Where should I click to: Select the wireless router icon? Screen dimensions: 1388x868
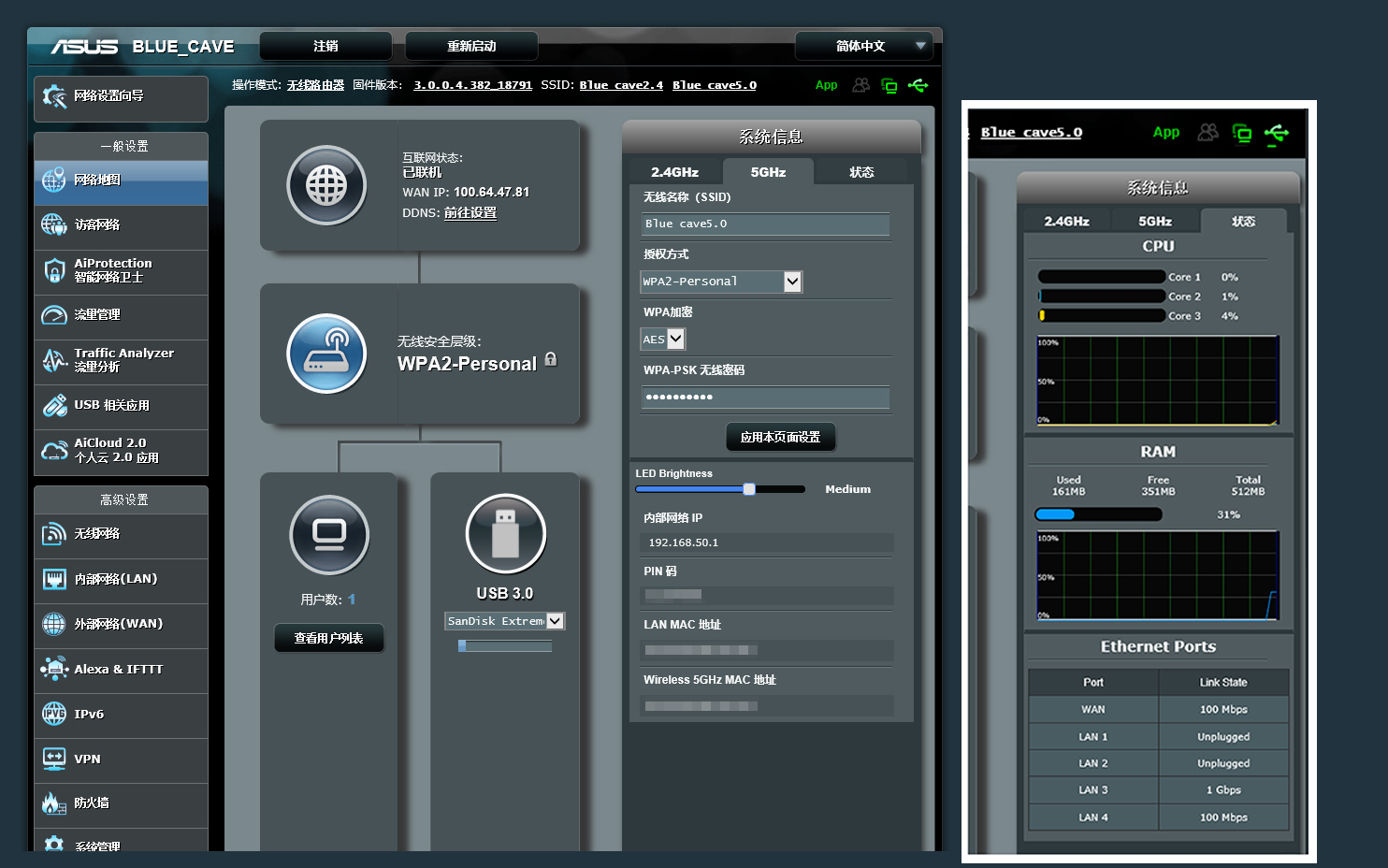click(326, 354)
